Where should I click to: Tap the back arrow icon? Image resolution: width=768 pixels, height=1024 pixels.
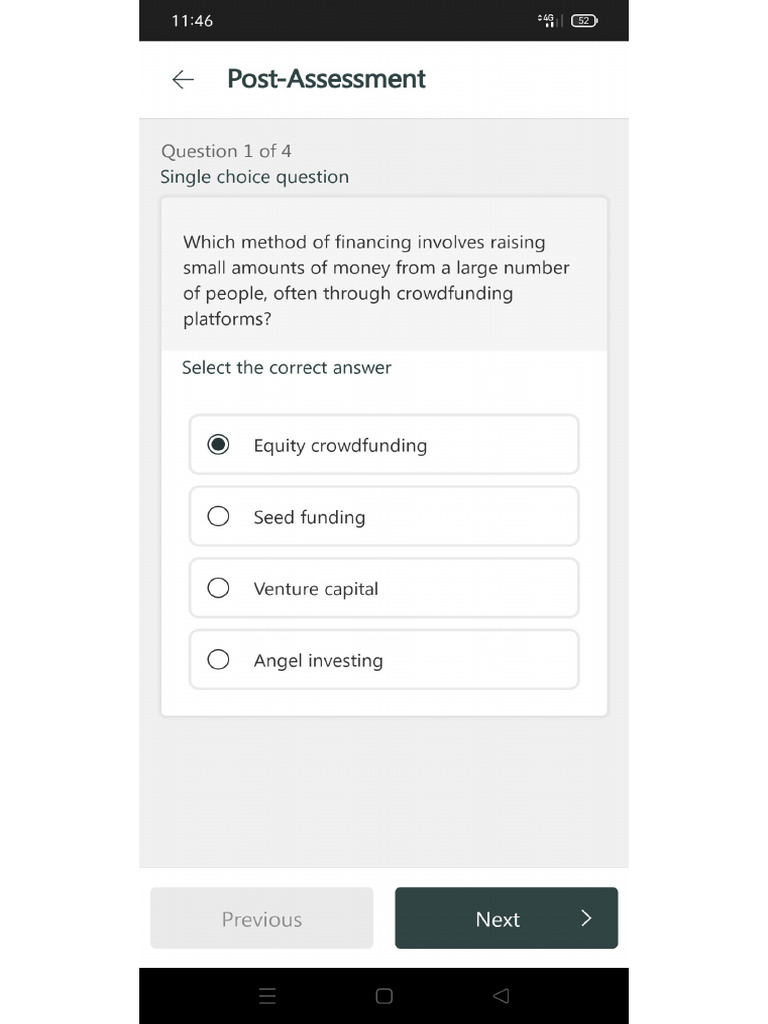(183, 80)
